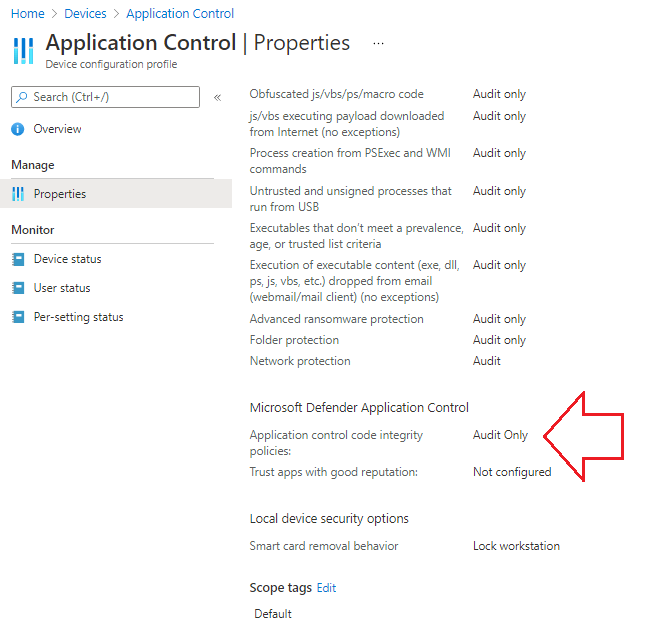
Task: Collapse the sidebar with double chevron
Action: coord(218,98)
